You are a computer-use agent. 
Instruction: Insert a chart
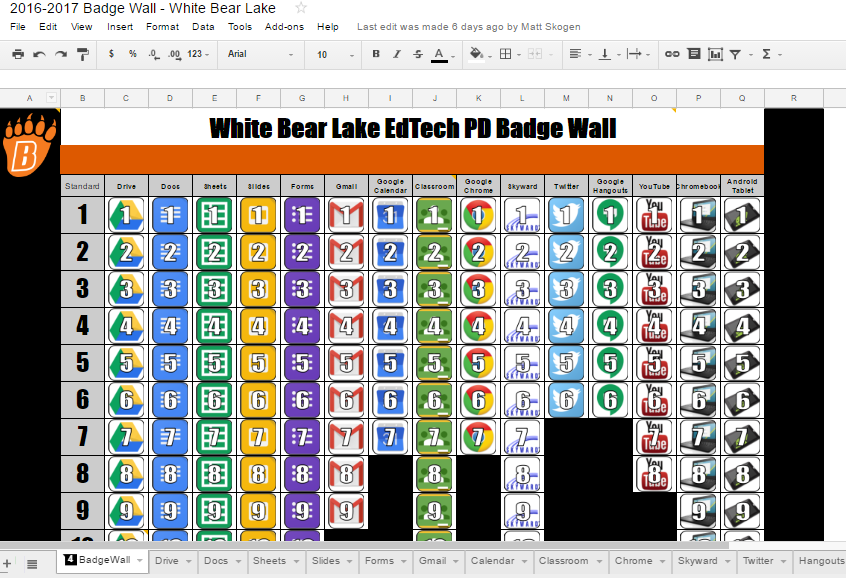715,54
